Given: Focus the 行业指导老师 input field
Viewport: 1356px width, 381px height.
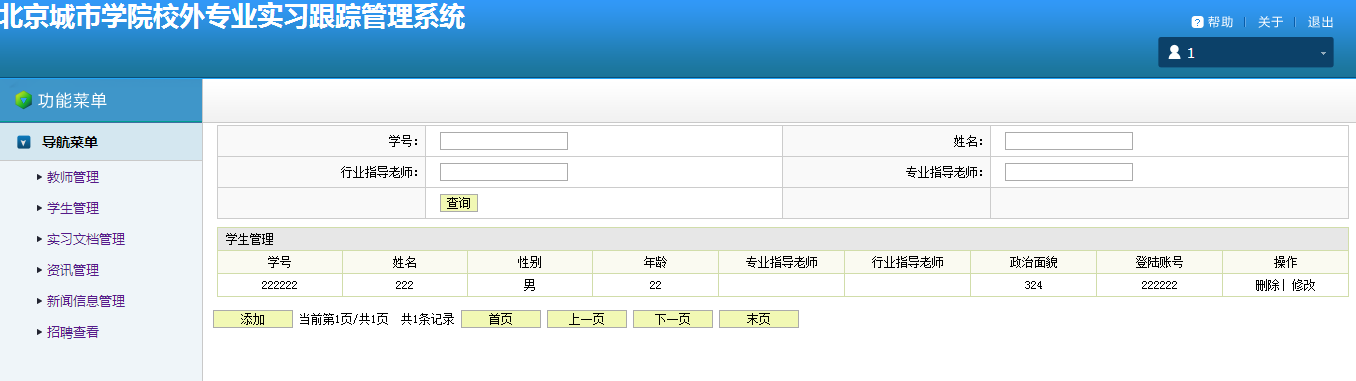Looking at the screenshot, I should (504, 172).
